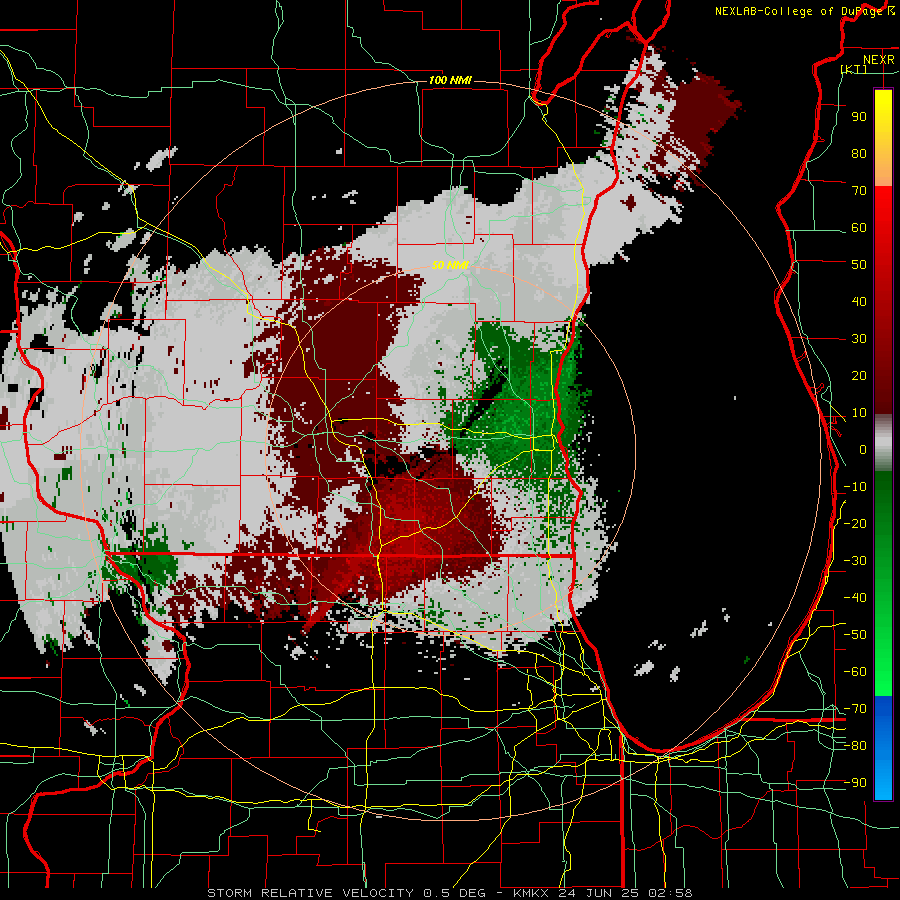Click the -20 value on the velocity scale

pyautogui.click(x=855, y=523)
